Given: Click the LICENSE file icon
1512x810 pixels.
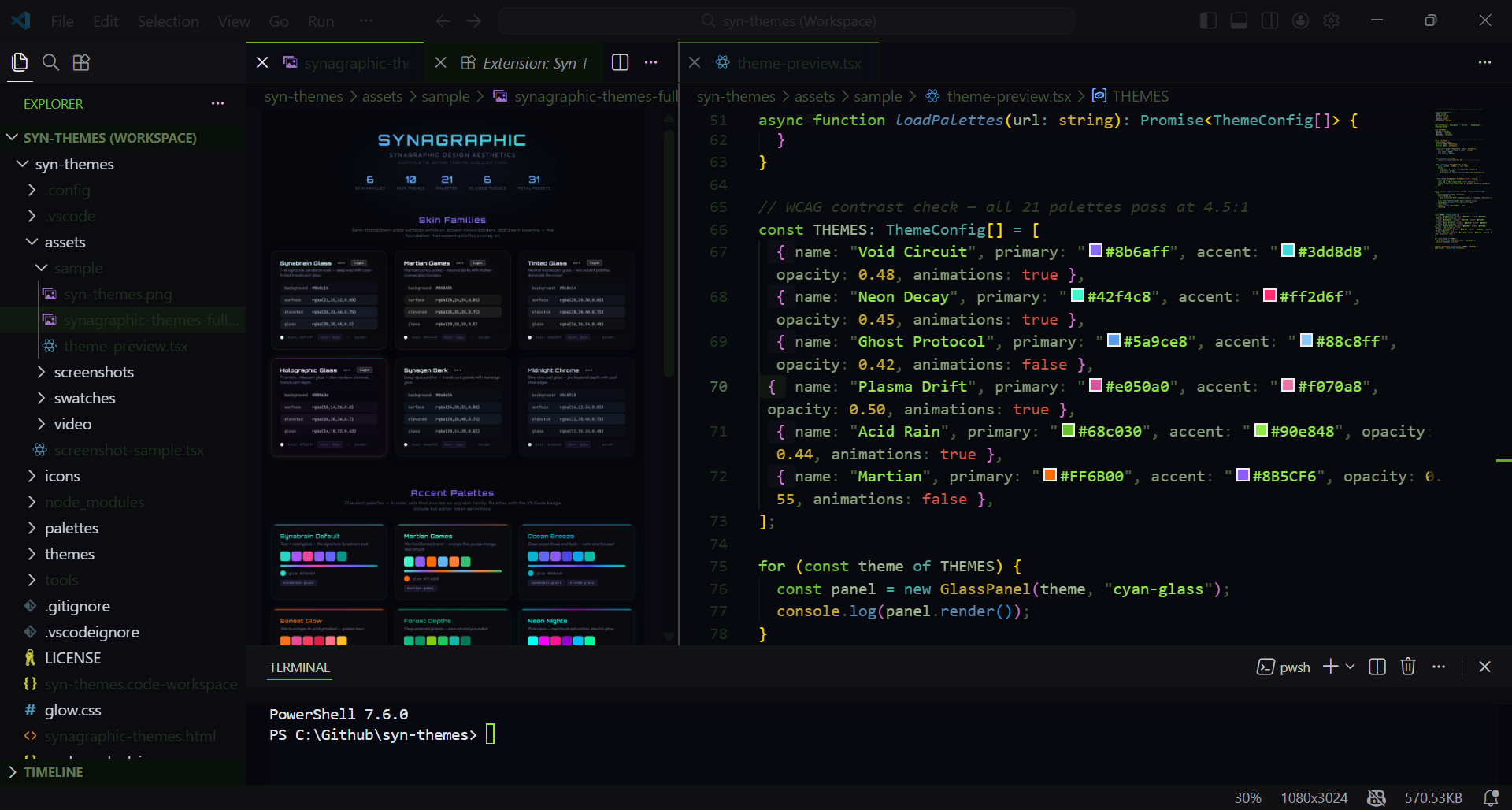Looking at the screenshot, I should click(30, 658).
